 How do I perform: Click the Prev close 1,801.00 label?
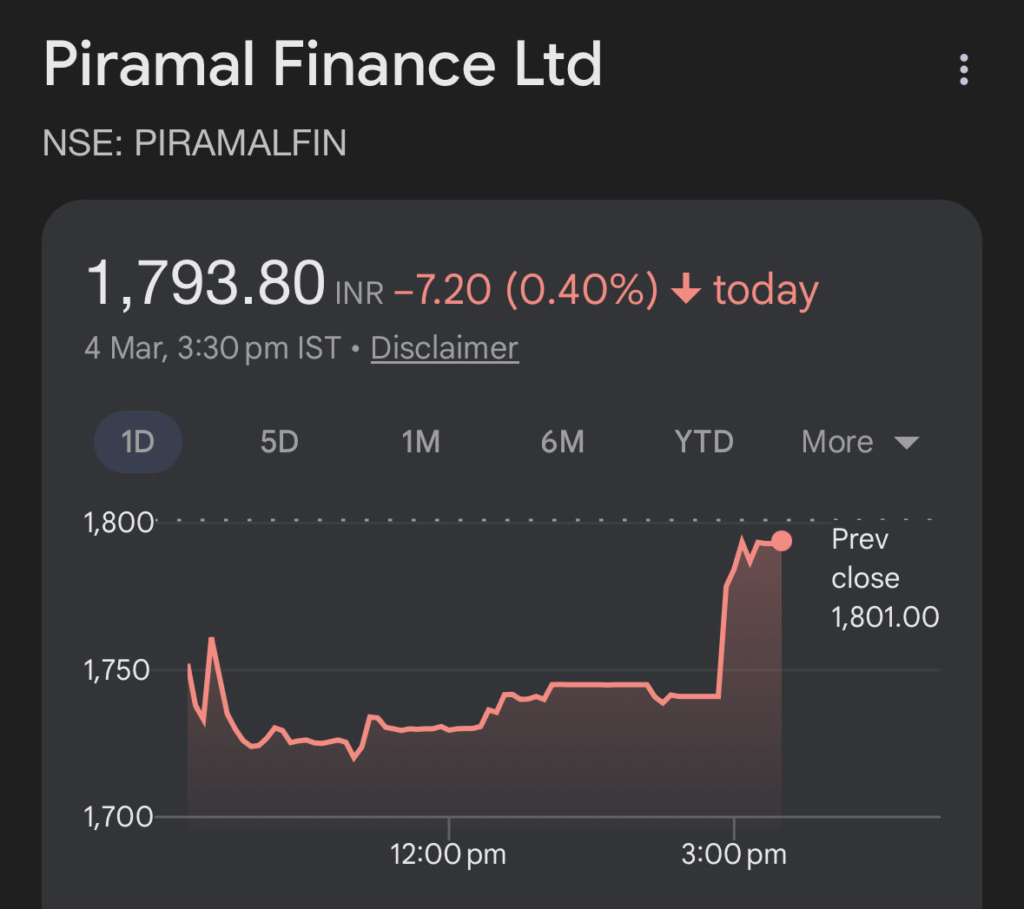(885, 578)
